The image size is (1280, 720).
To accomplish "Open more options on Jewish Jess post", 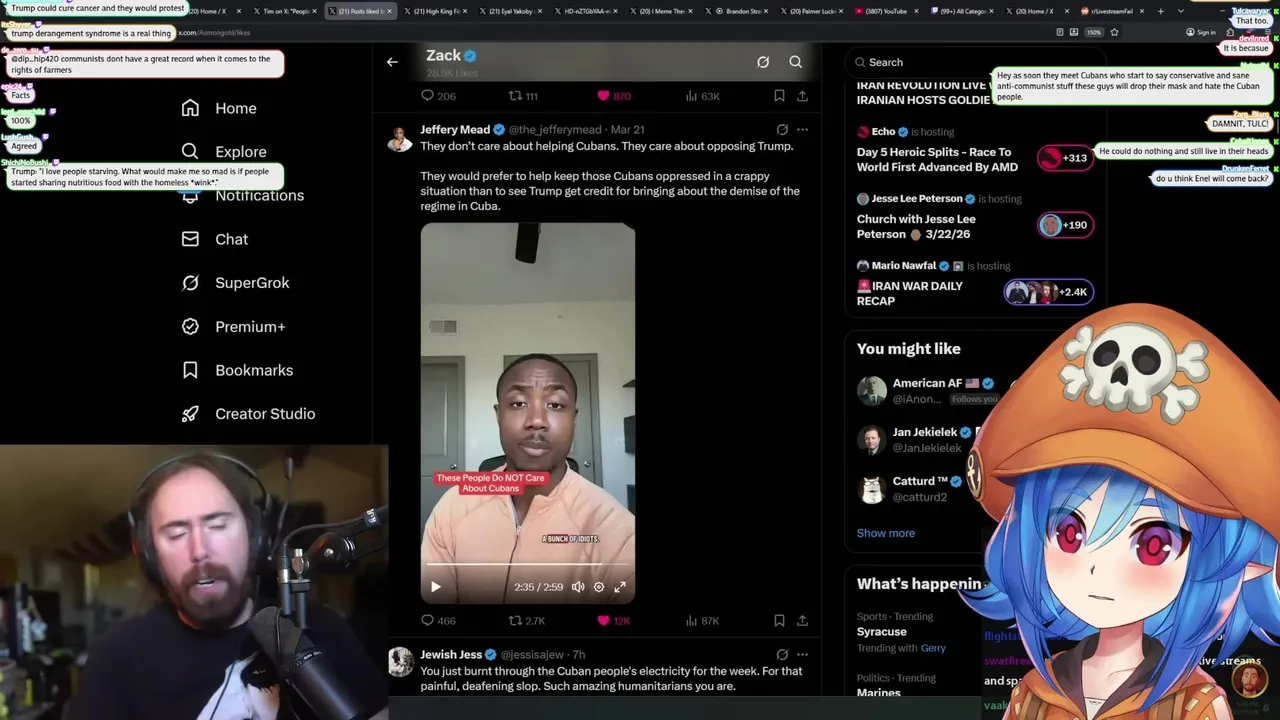I will tap(802, 654).
